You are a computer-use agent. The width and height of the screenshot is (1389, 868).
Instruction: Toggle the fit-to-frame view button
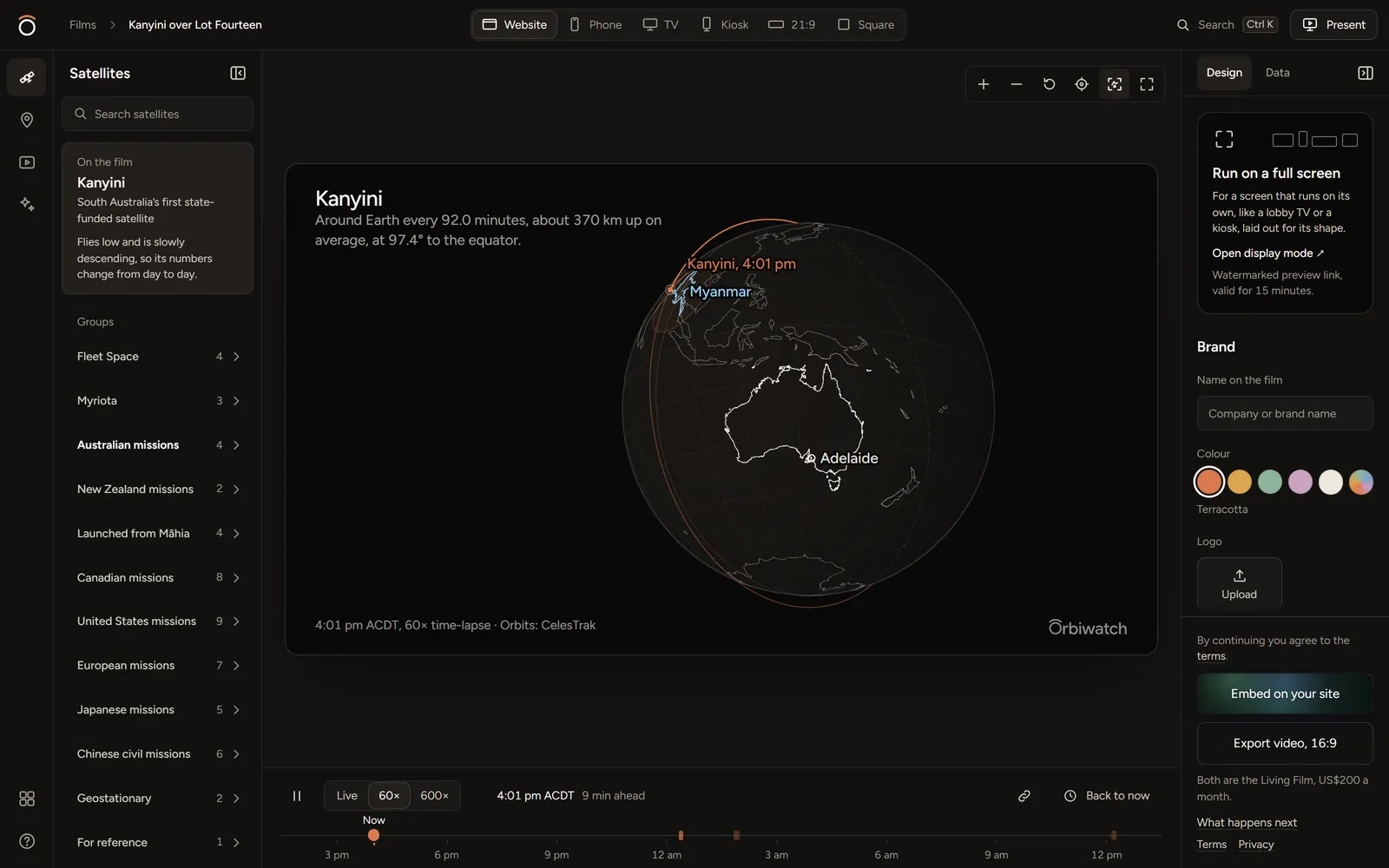(x=1115, y=84)
